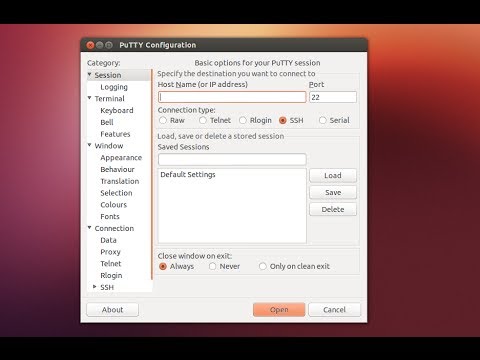Viewport: 480px width, 360px height.
Task: Open the Data category
Action: coord(108,240)
